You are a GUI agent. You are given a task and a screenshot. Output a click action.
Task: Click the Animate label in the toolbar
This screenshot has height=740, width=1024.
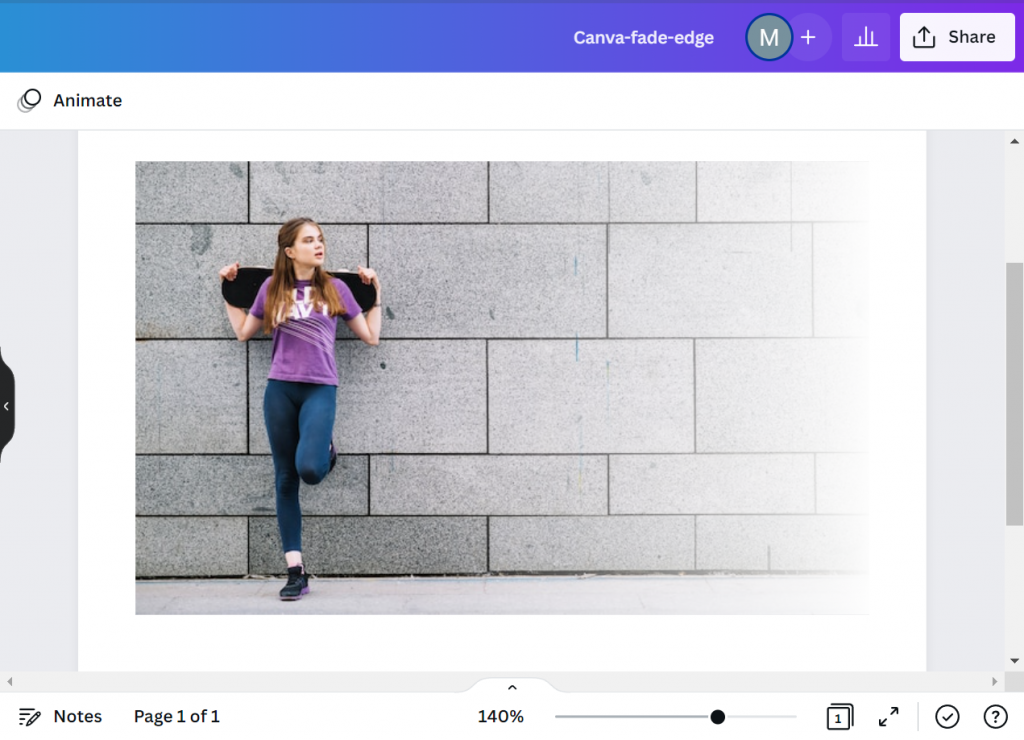89,100
